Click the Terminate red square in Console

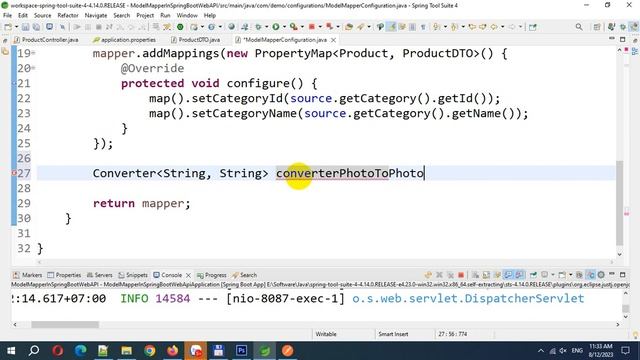pos(461,275)
